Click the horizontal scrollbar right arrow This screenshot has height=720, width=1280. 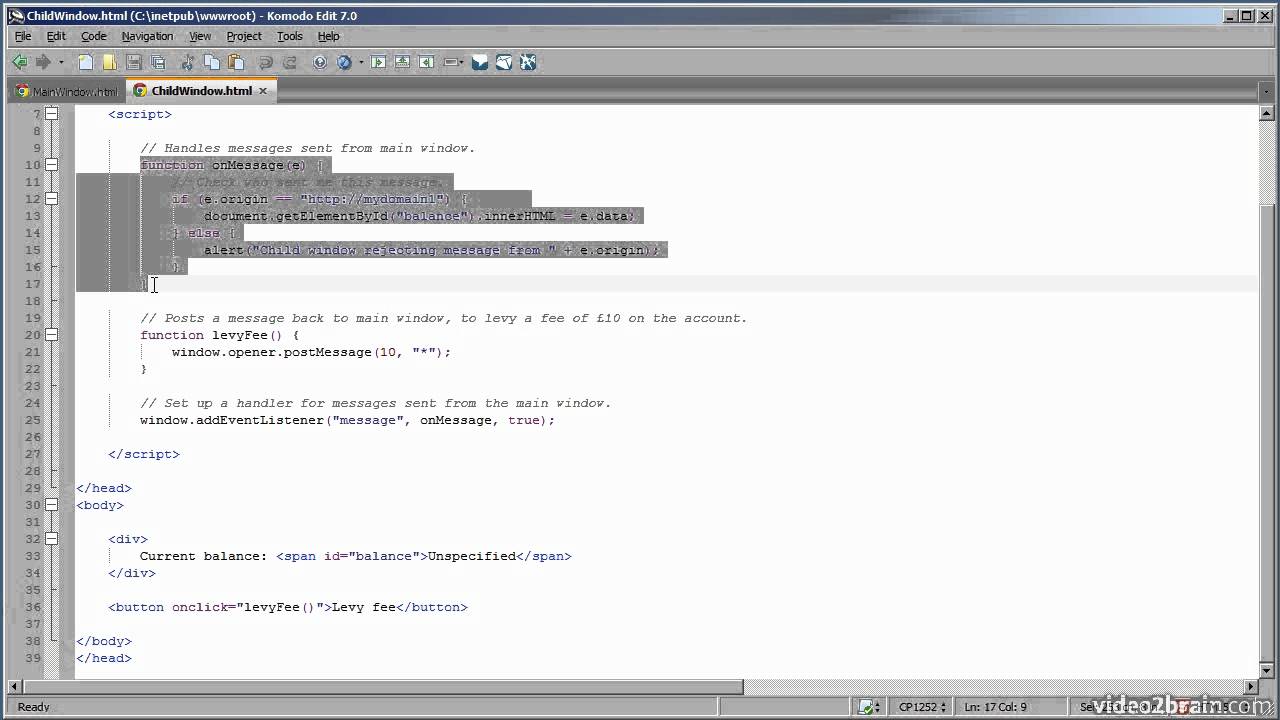1250,687
